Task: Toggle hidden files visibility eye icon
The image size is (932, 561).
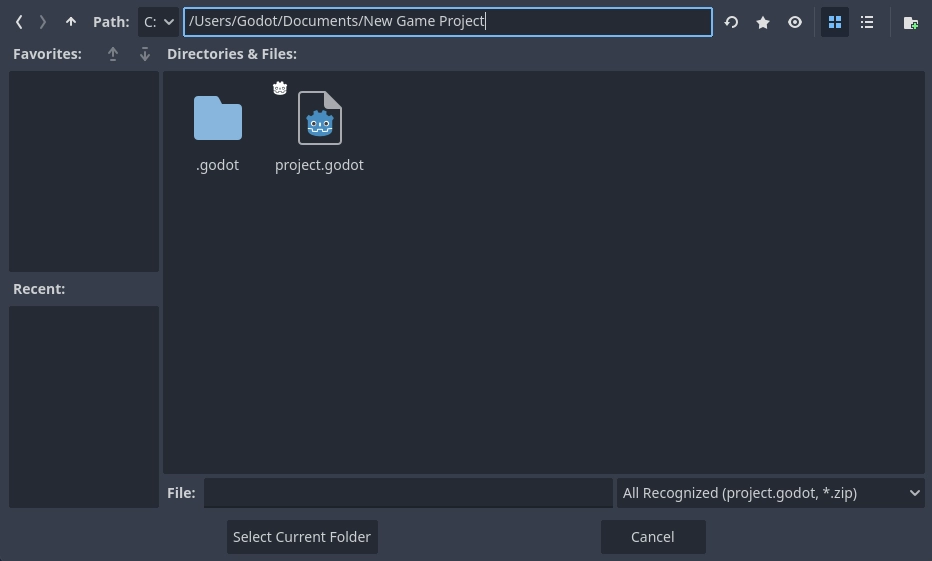Action: [795, 22]
